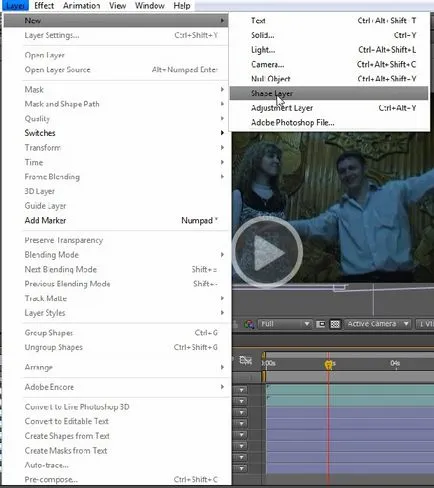Open the Effect menu
The width and height of the screenshot is (434, 488).
tap(44, 6)
